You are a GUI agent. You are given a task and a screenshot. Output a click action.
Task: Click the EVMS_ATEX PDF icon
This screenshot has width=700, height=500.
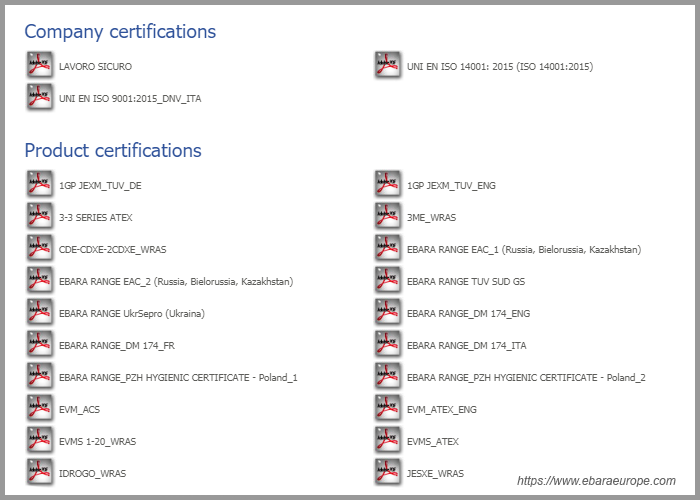tap(388, 440)
